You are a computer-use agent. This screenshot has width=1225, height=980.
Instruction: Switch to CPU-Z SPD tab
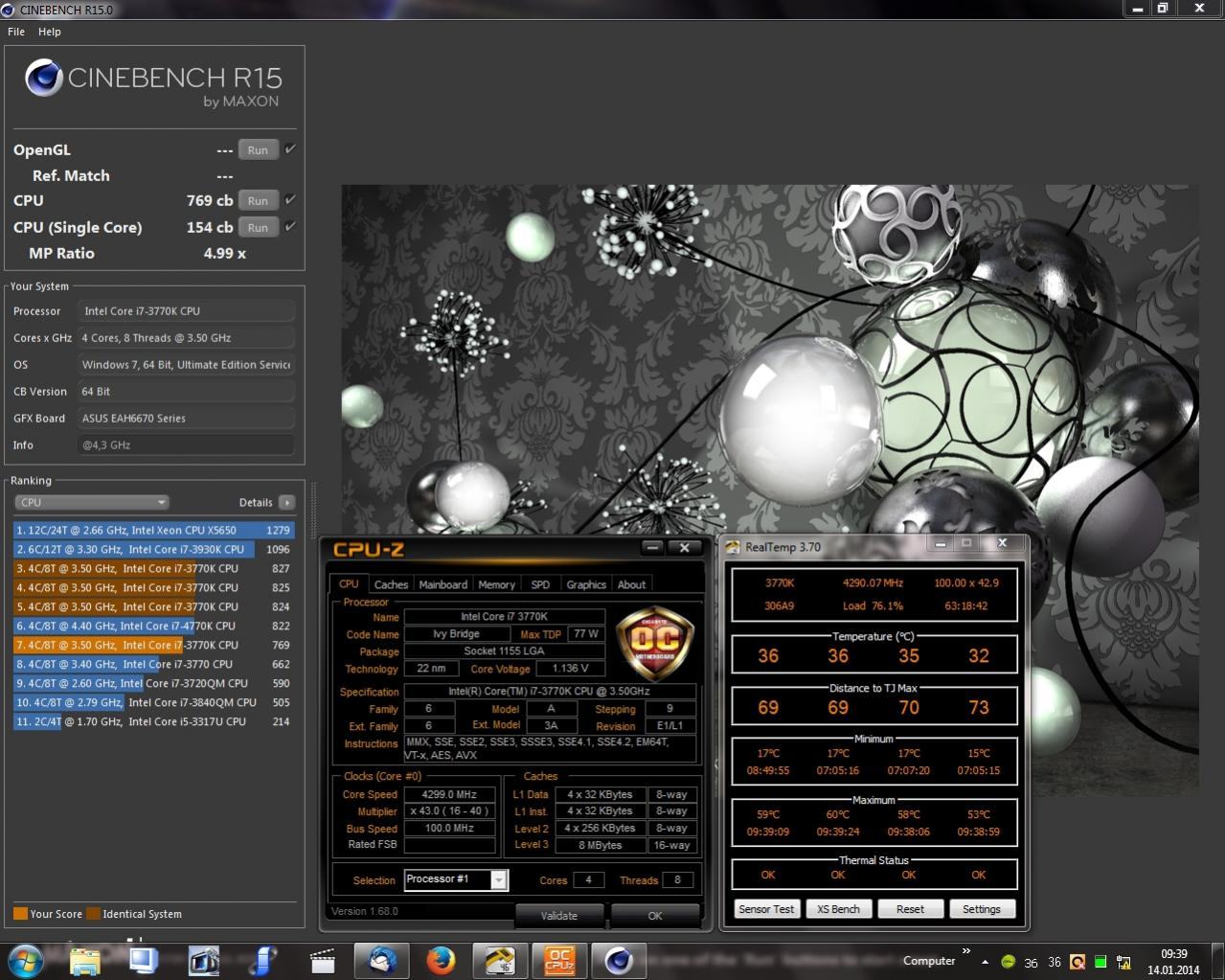pos(540,584)
